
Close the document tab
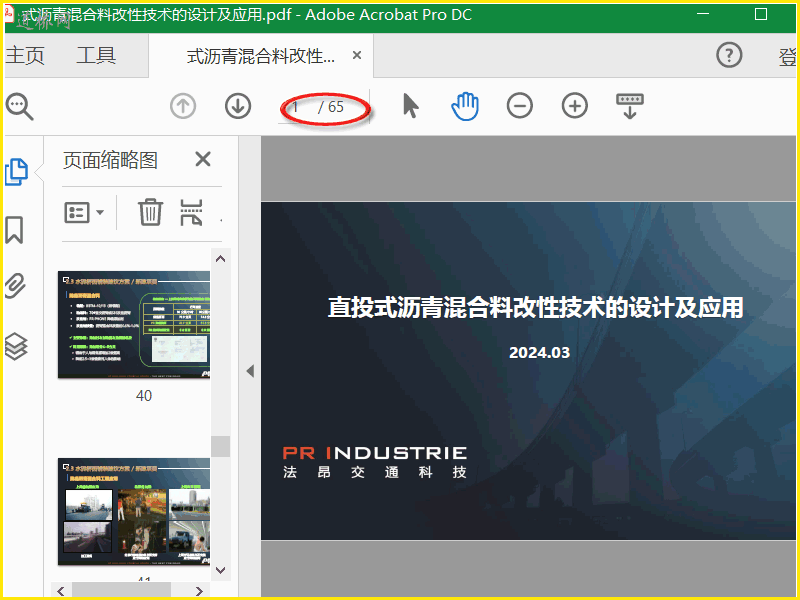357,55
